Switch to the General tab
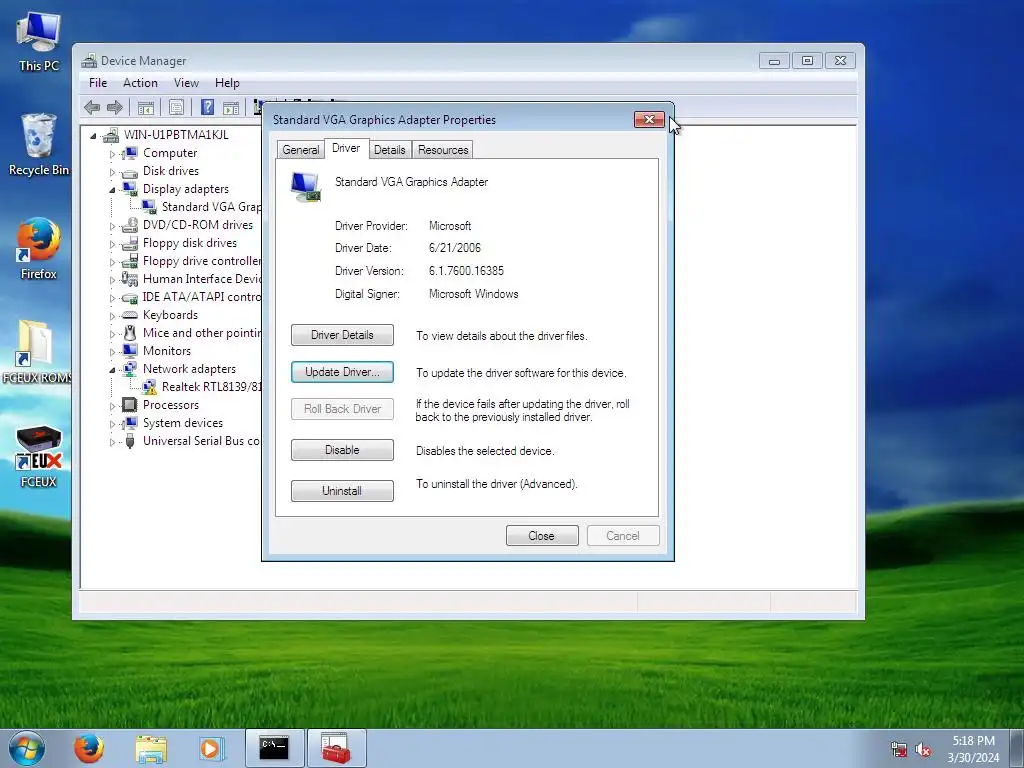Screen dimensions: 1024x768 coord(300,150)
